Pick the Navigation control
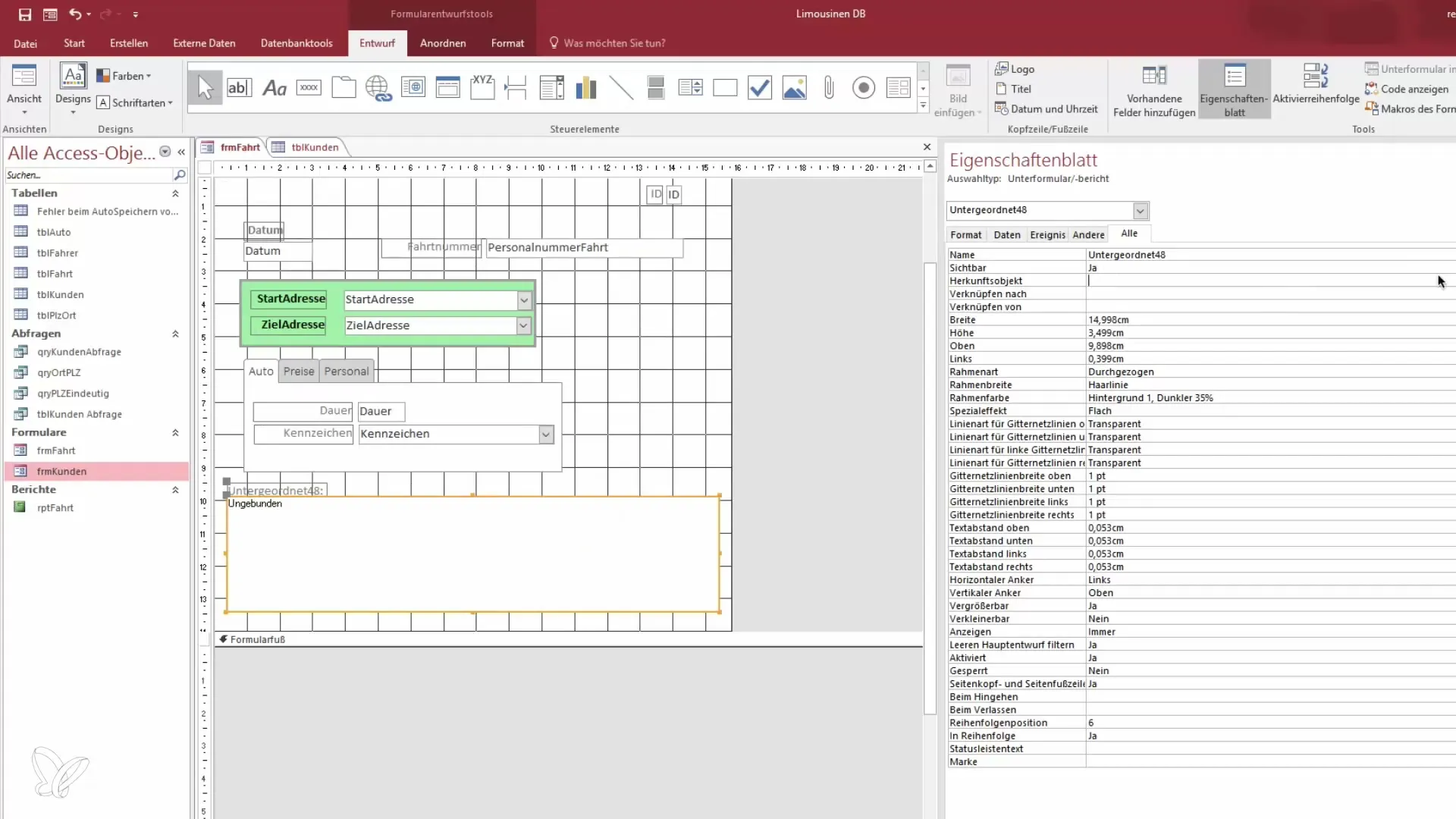This screenshot has height=819, width=1456. [x=447, y=88]
